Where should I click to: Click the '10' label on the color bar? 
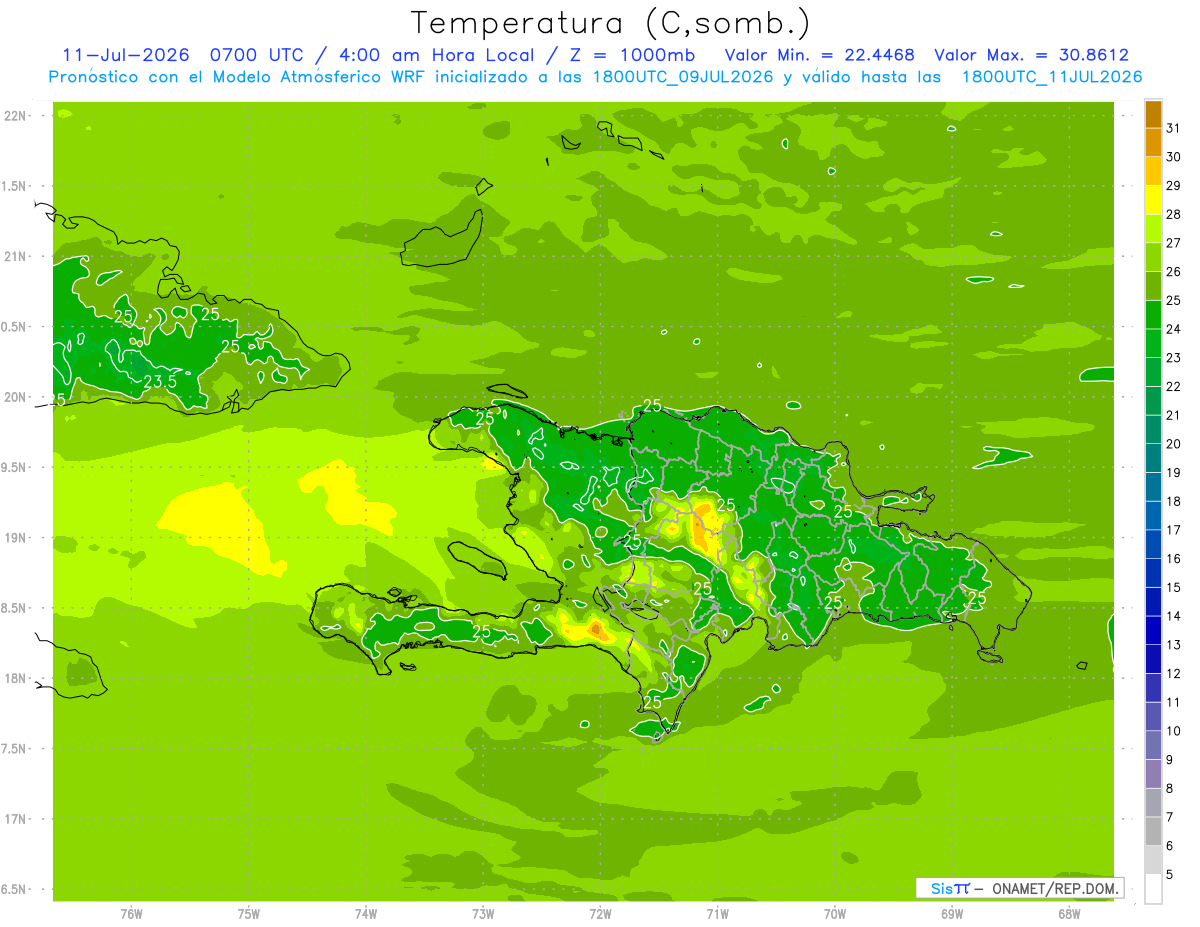tap(1174, 731)
